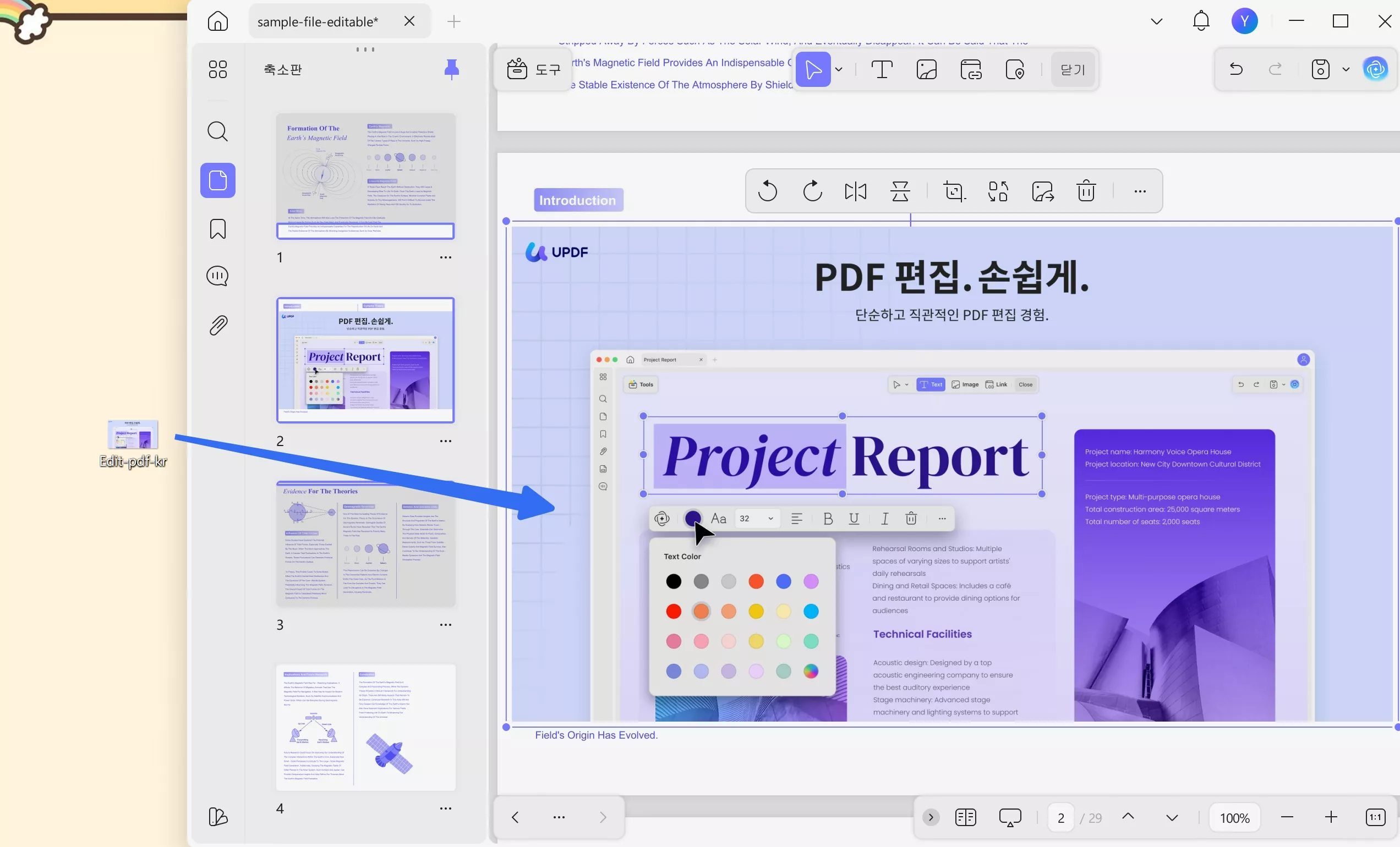Select the Image edit tool
Screen dimensions: 1400x847
(926, 69)
